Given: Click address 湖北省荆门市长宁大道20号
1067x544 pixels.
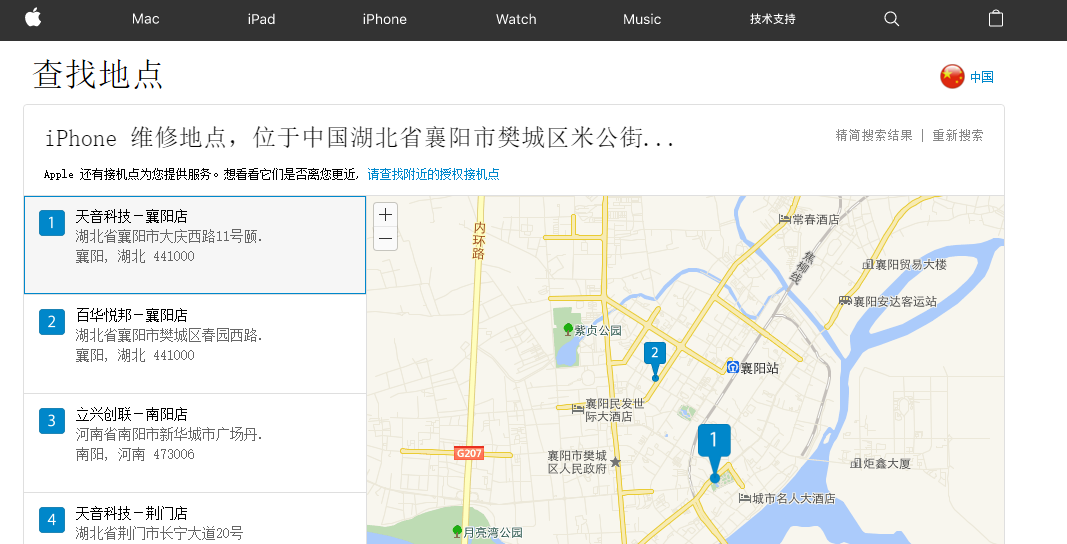Looking at the screenshot, I should pyautogui.click(x=159, y=533).
